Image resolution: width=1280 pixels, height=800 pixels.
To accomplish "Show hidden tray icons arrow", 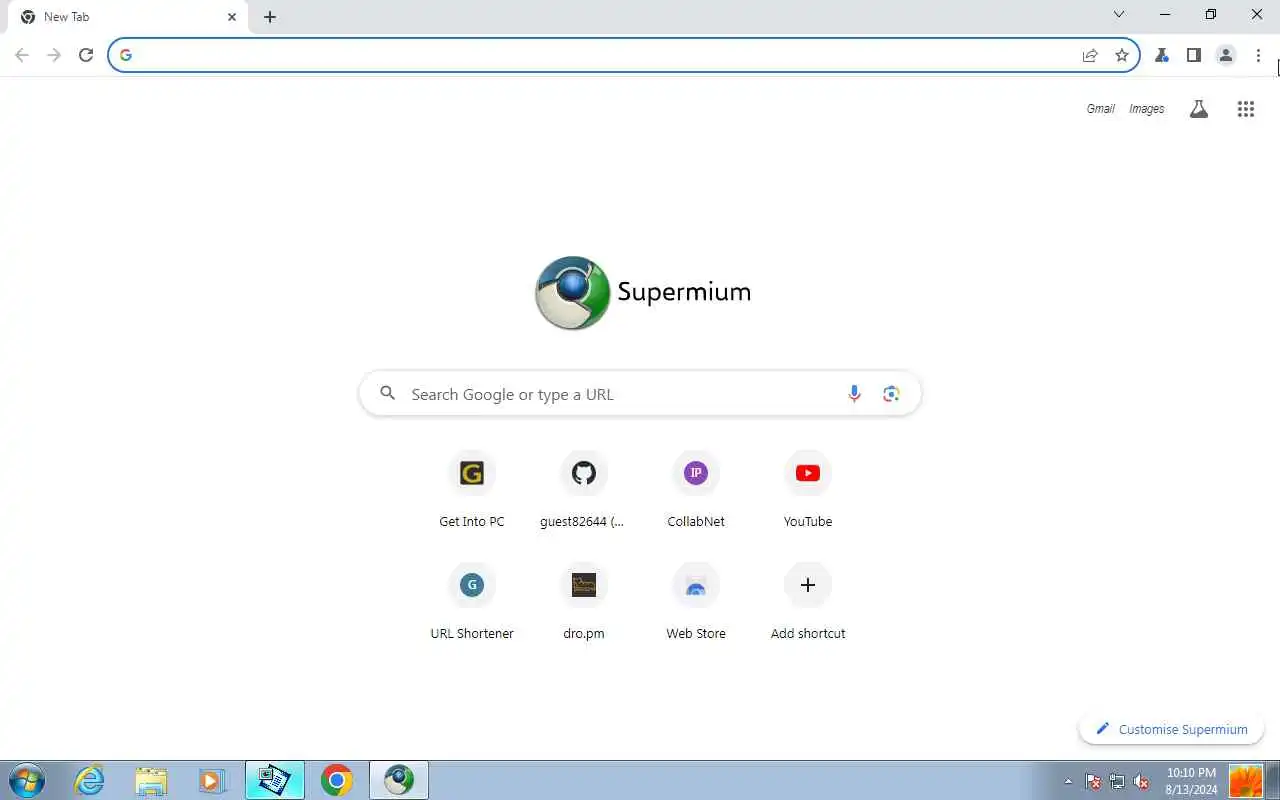I will pos(1068,781).
